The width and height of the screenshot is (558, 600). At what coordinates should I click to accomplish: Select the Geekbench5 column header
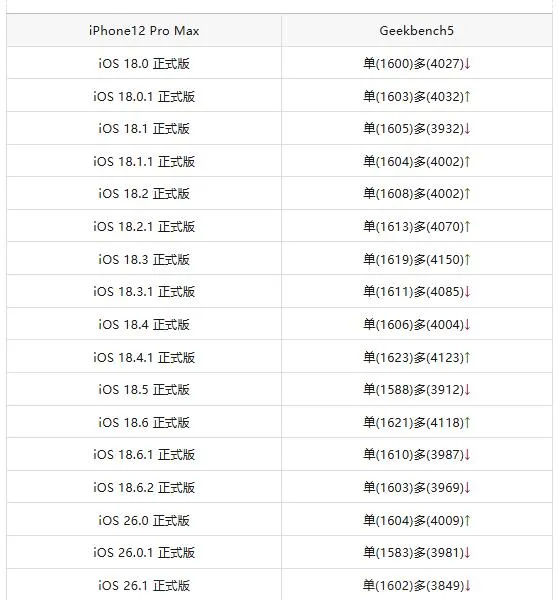[416, 31]
